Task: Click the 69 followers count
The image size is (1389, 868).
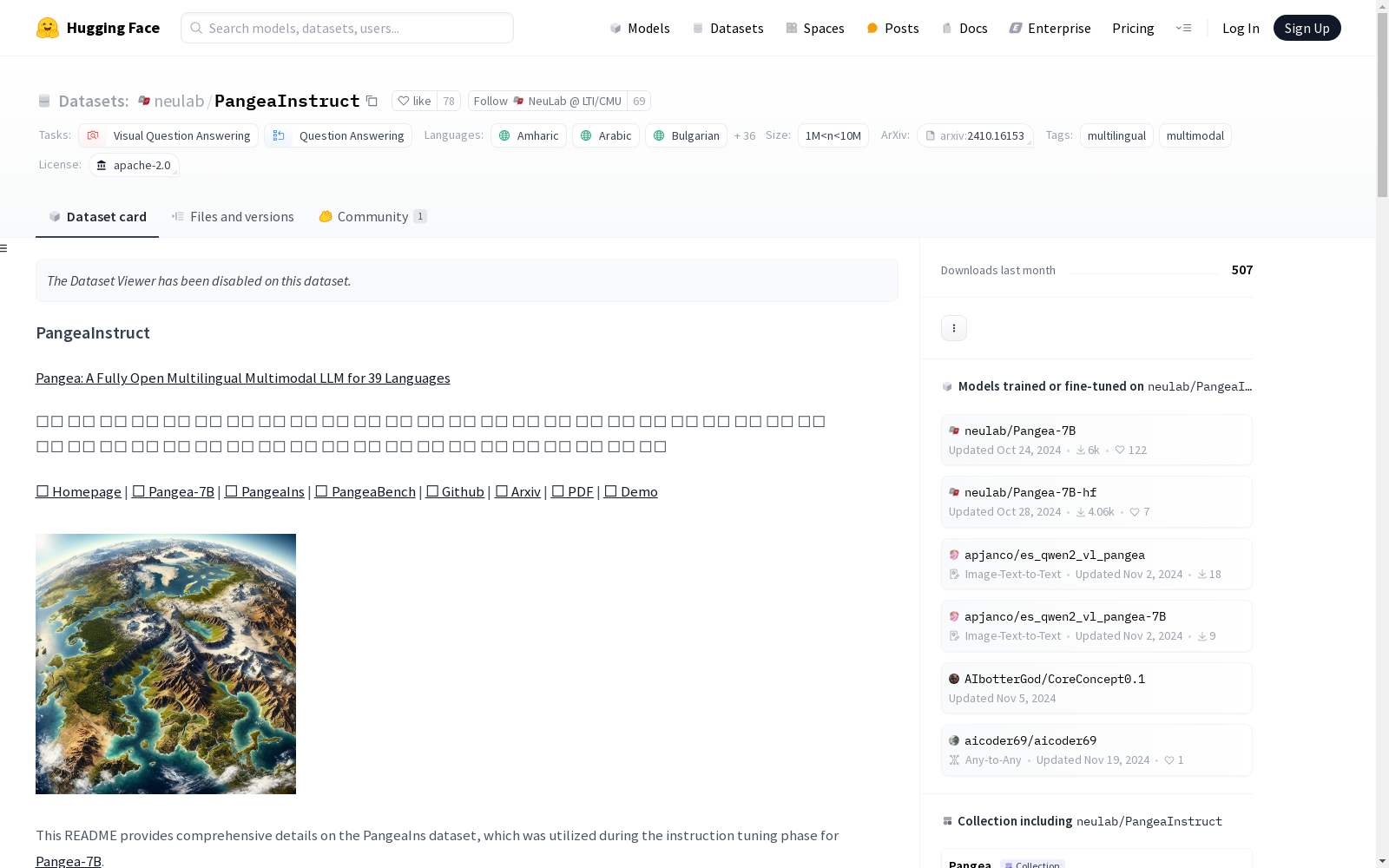Action: coord(639,101)
